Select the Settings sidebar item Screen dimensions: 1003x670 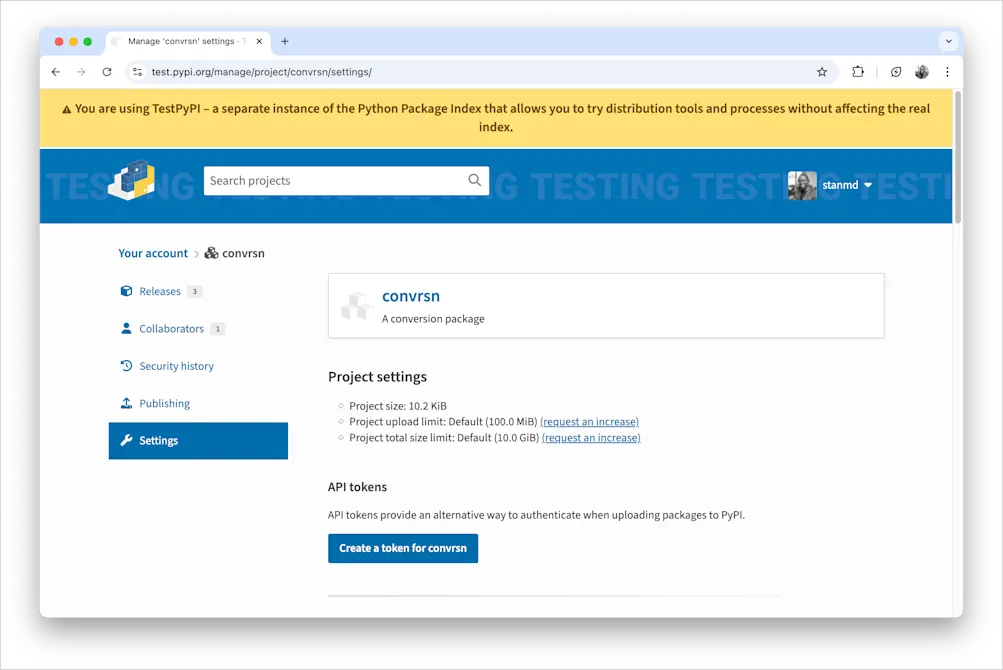198,440
